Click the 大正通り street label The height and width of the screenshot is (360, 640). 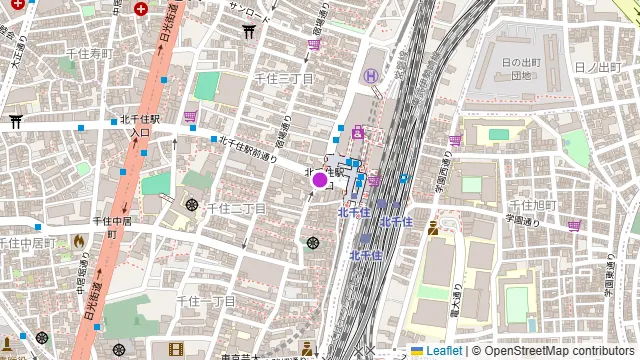[19, 52]
